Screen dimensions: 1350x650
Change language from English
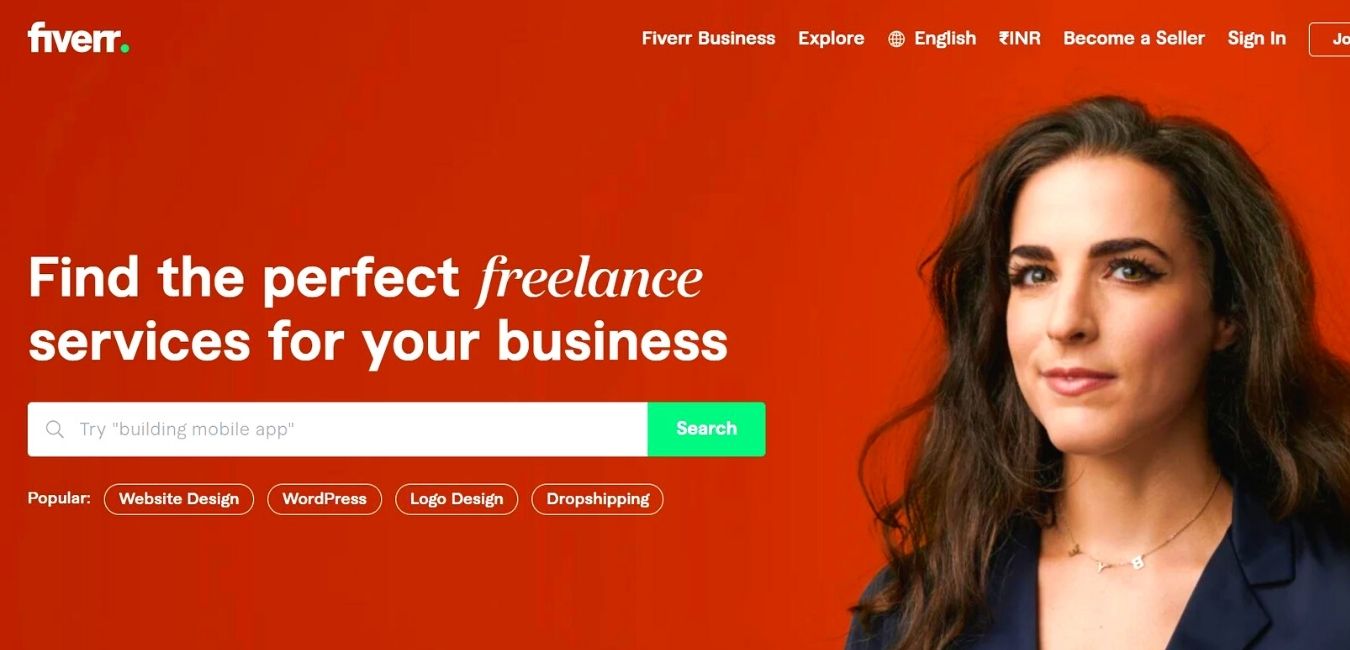(944, 38)
